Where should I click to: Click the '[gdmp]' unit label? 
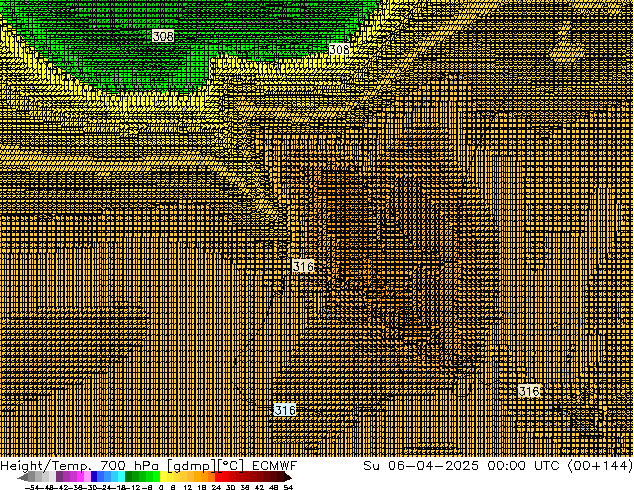point(192,466)
